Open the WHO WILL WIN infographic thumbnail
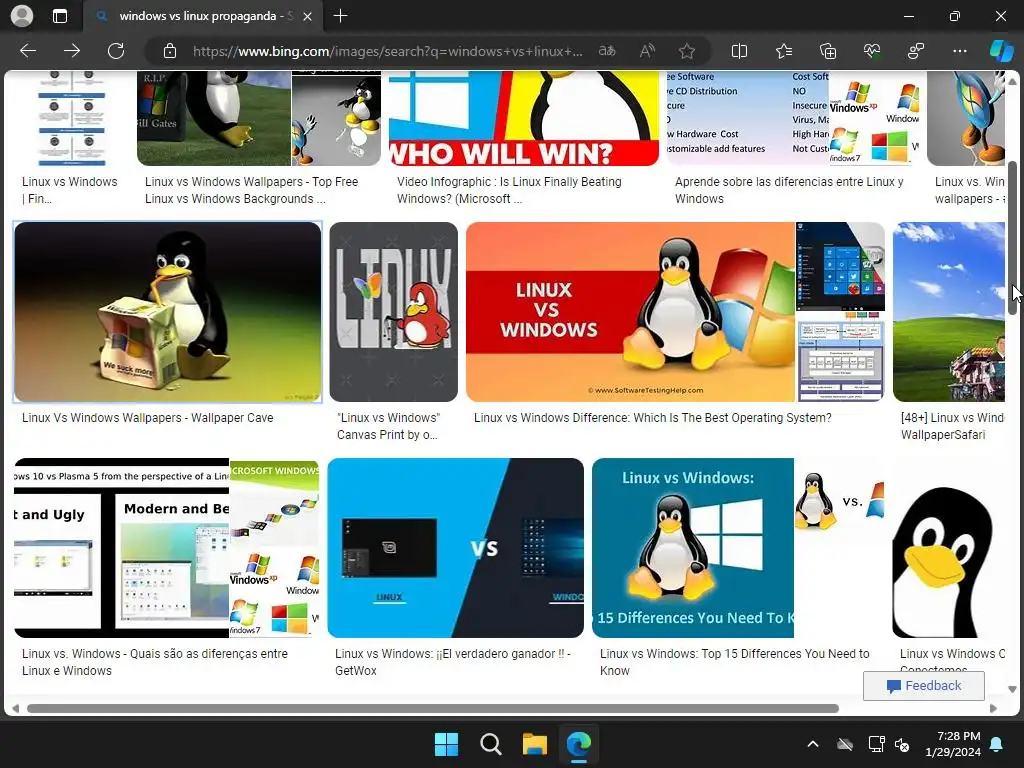 [x=524, y=118]
